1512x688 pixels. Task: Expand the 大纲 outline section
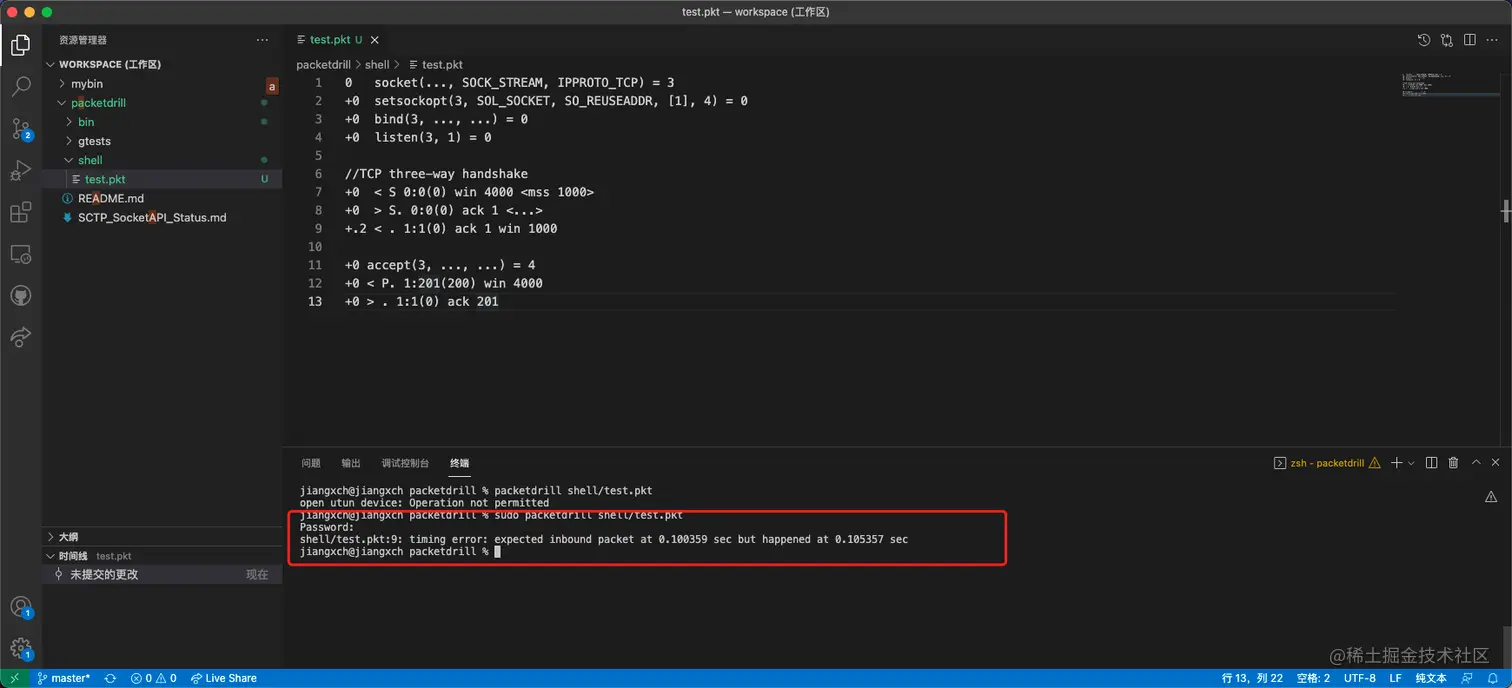[x=161, y=536]
